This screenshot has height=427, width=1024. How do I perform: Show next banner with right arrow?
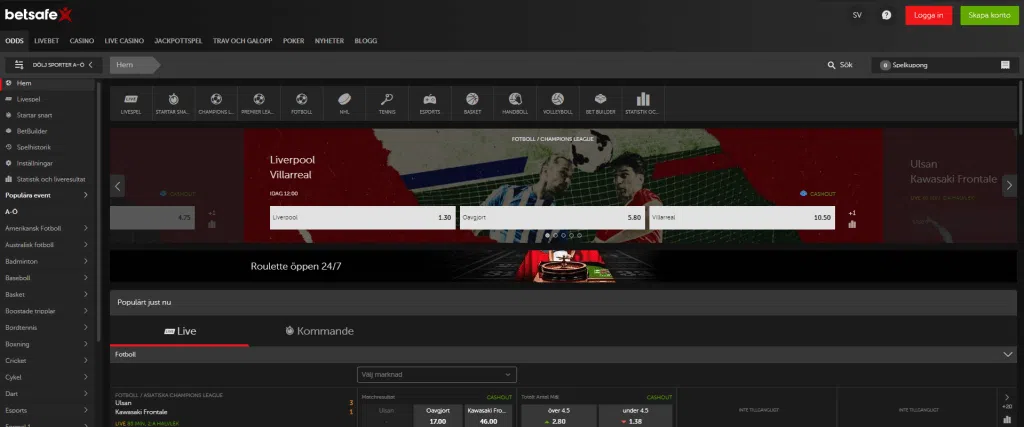1008,186
